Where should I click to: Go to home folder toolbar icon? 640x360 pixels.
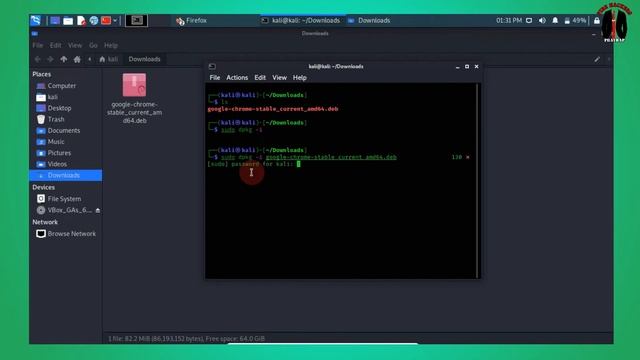point(77,59)
